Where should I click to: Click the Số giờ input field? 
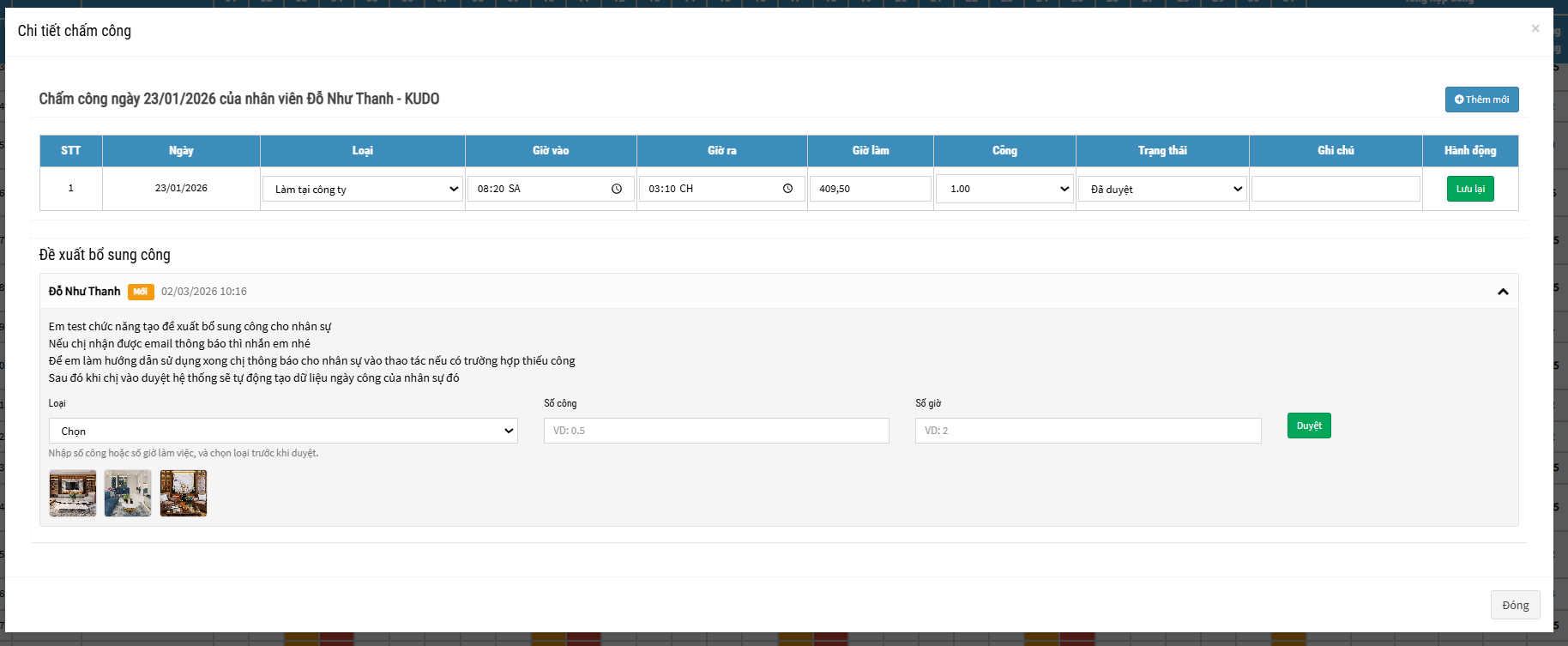pyautogui.click(x=1088, y=431)
